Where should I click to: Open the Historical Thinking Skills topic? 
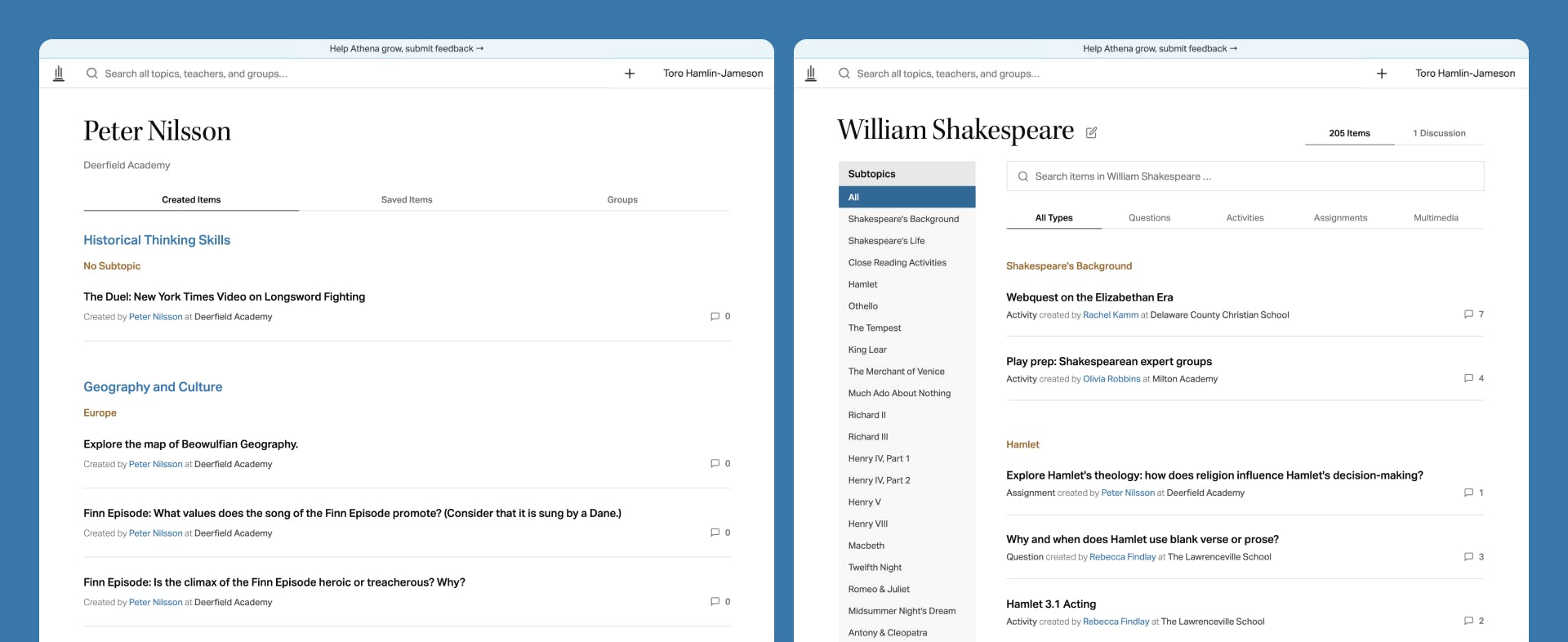pos(157,240)
